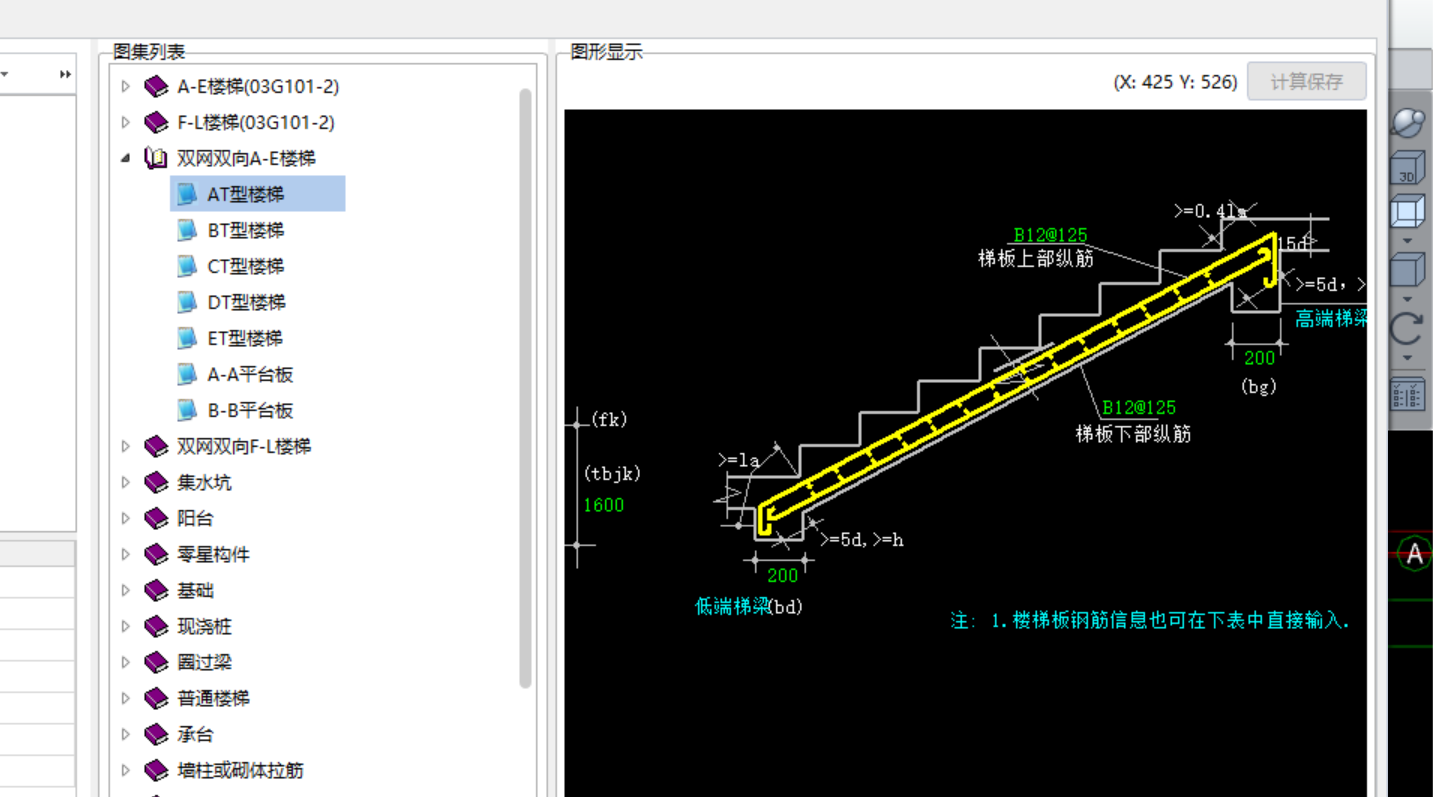Expand the 零星构件 node

[125, 555]
